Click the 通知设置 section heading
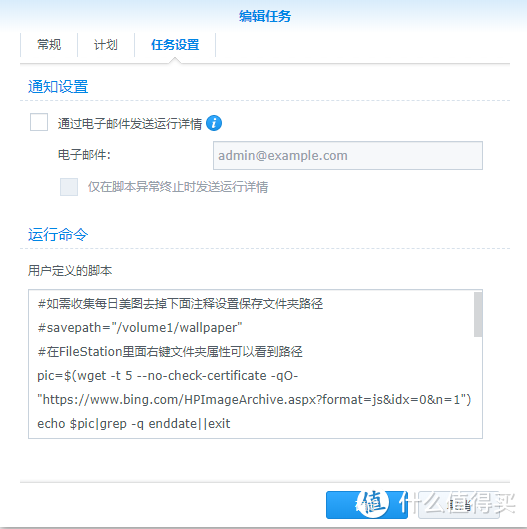 pyautogui.click(x=58, y=86)
